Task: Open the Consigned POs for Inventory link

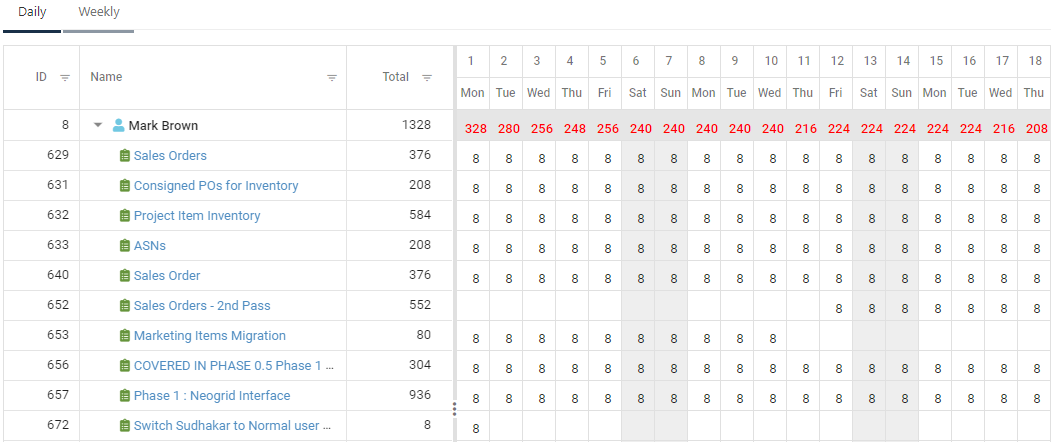Action: [216, 186]
